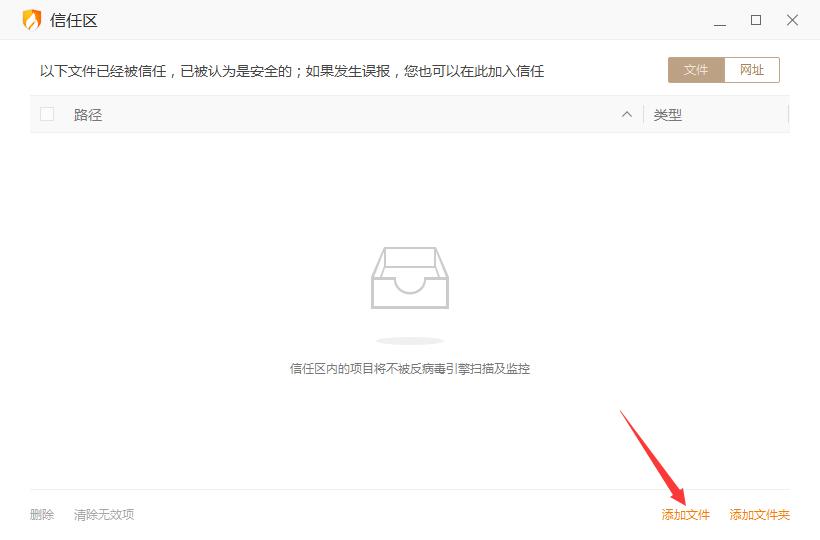Toggle the sort arrow in the 路径 column
The height and width of the screenshot is (540, 820).
click(x=627, y=114)
